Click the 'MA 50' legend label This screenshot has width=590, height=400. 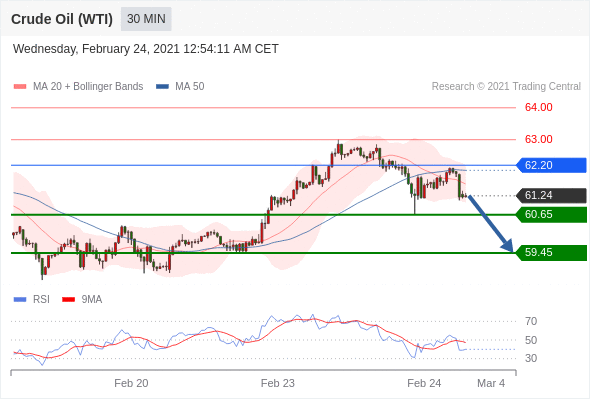(x=190, y=87)
